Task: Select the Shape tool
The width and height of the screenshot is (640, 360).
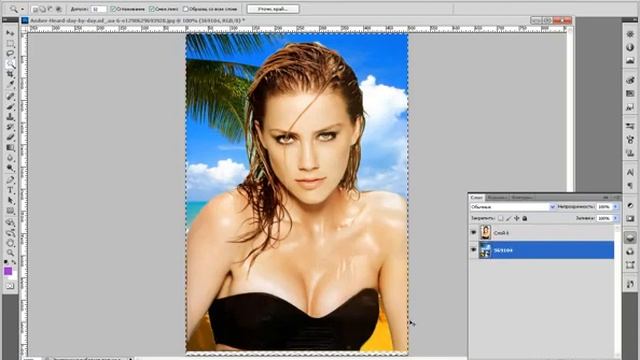Action: click(x=10, y=211)
